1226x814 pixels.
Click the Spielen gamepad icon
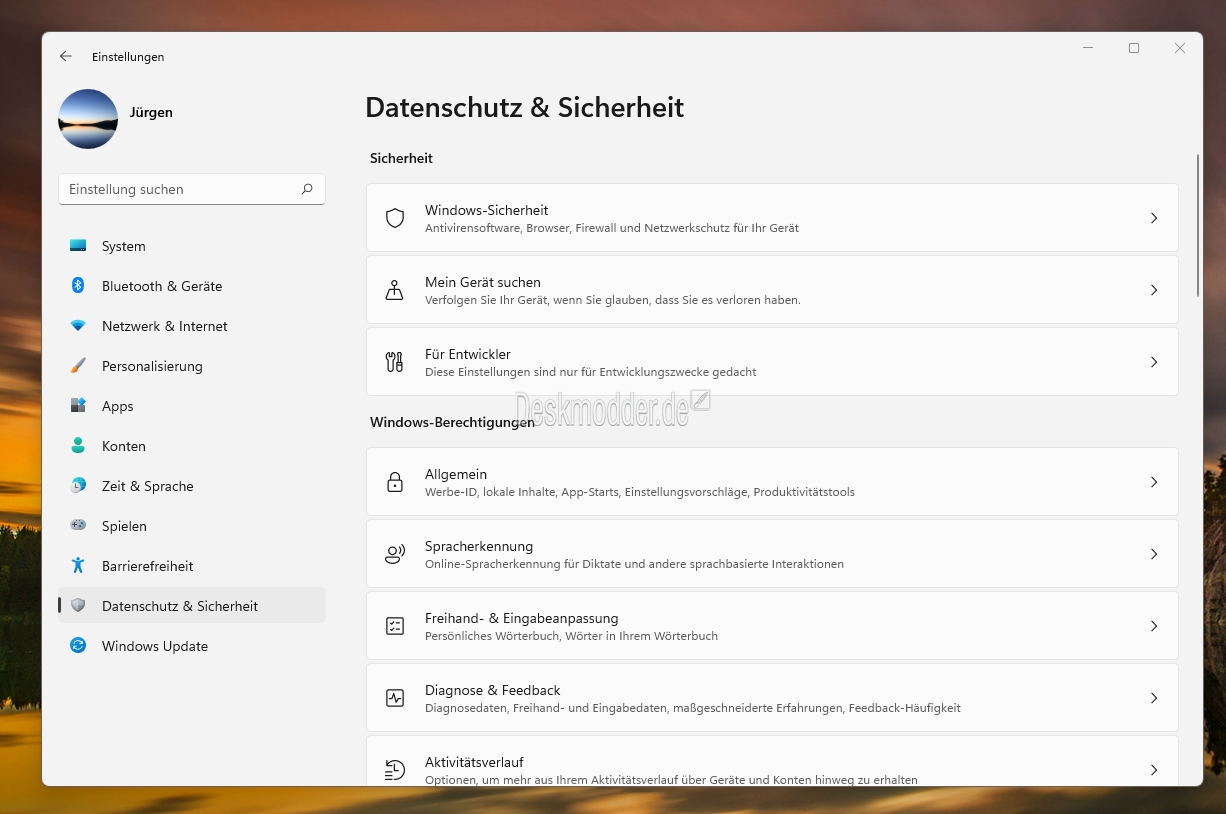point(78,526)
